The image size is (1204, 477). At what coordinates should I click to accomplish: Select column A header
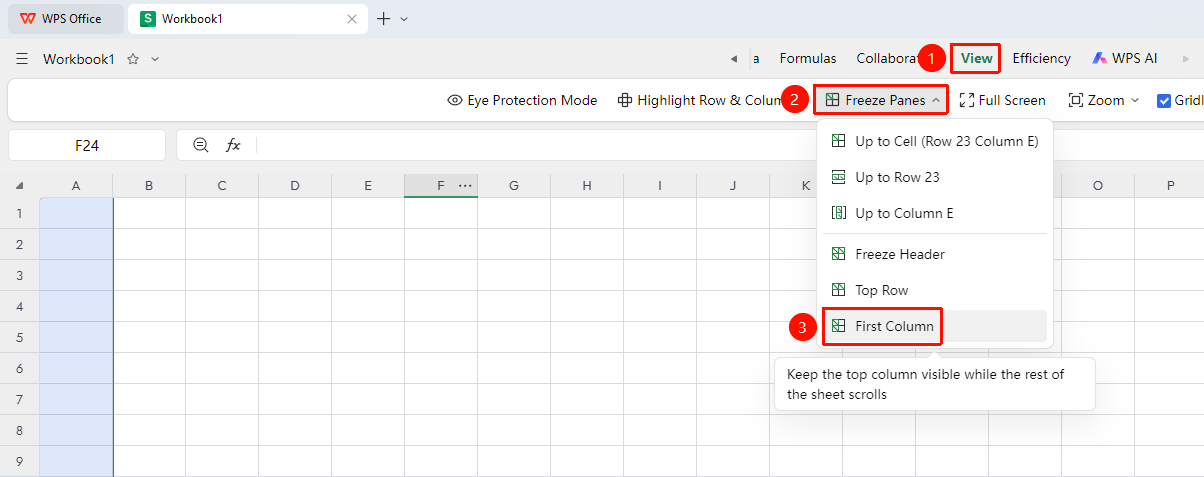(x=76, y=185)
